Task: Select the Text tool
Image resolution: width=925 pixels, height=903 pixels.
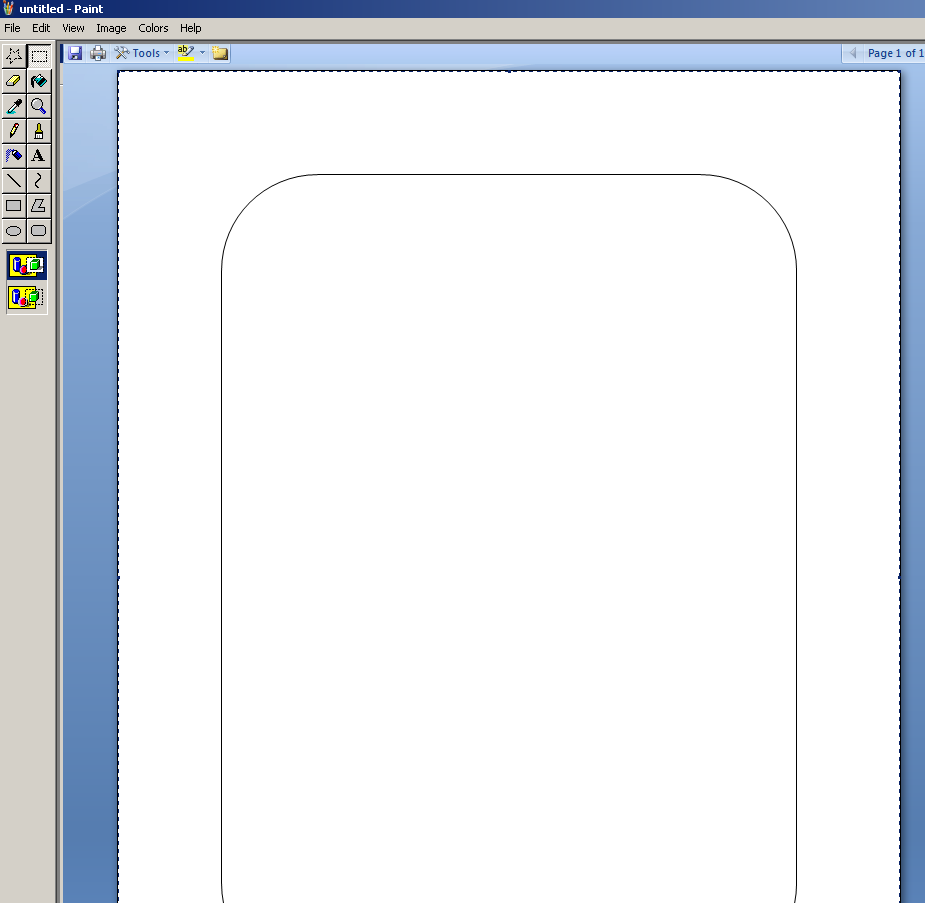Action: click(38, 155)
